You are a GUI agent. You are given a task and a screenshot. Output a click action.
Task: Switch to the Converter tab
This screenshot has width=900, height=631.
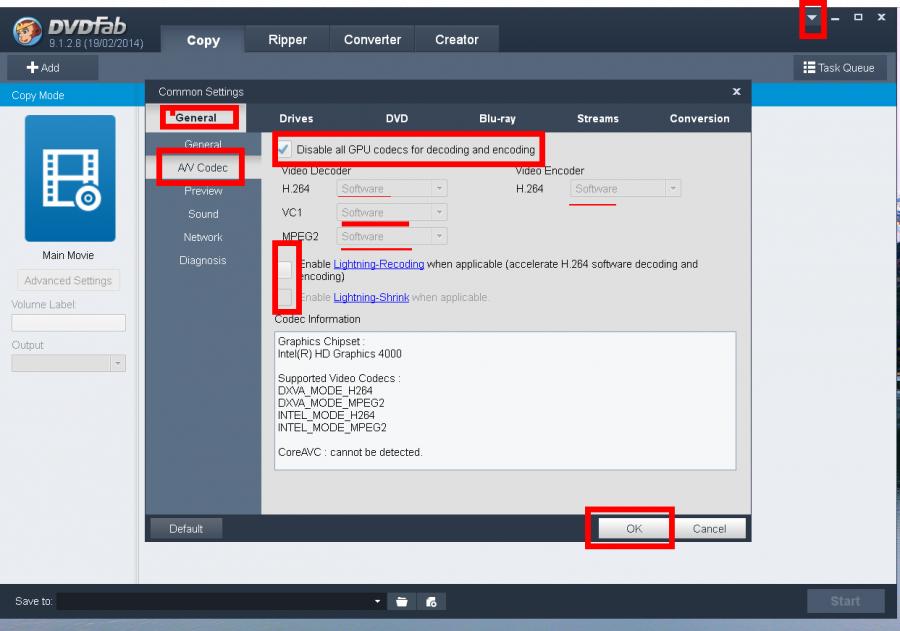(372, 40)
